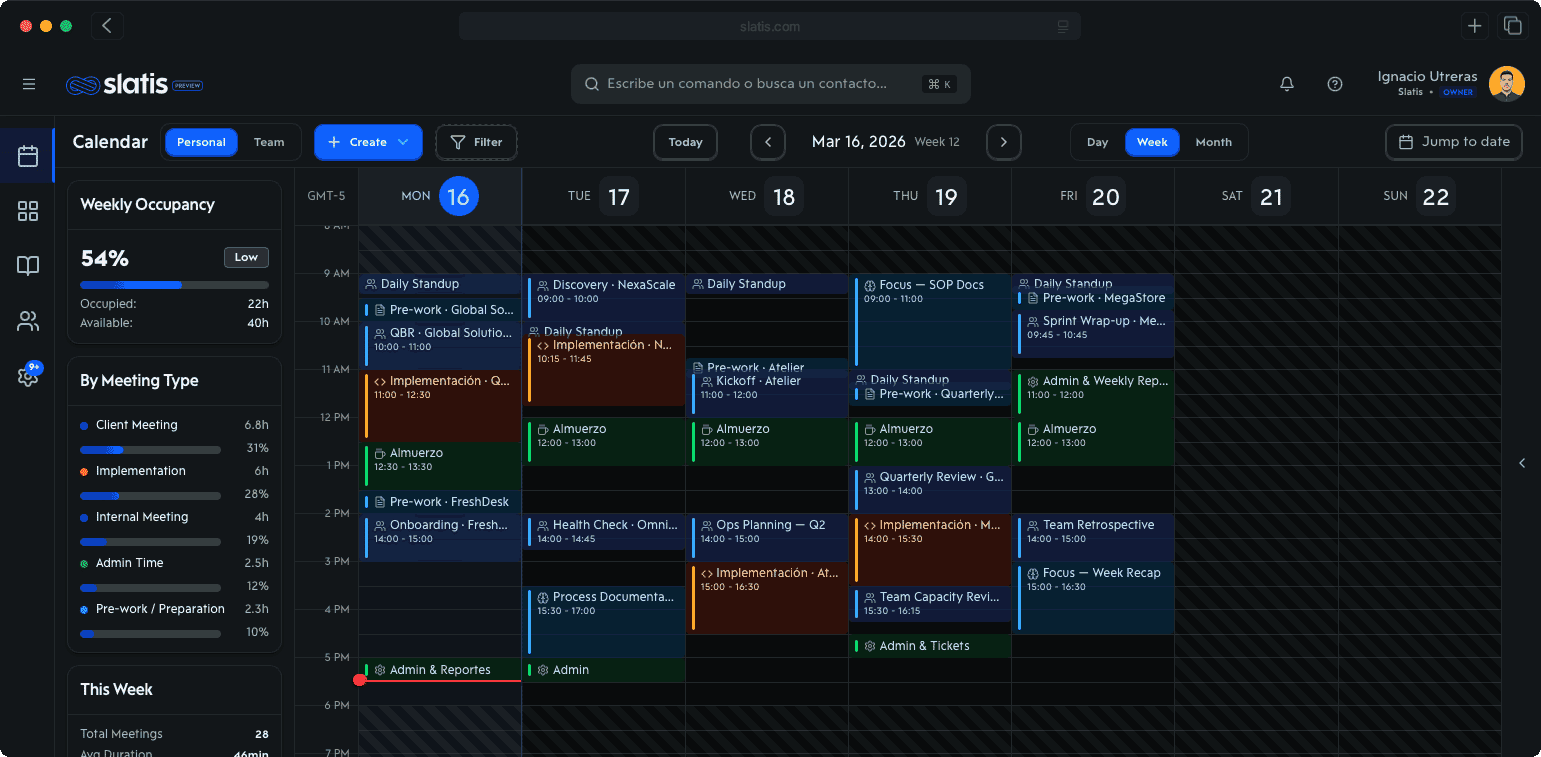Click the contacts/people icon in the sidebar
The image size is (1541, 757).
(27, 321)
